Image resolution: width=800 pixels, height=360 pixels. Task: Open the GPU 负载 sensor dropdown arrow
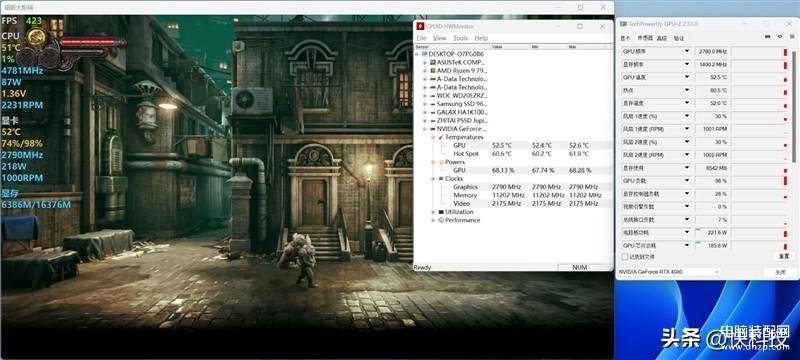687,181
